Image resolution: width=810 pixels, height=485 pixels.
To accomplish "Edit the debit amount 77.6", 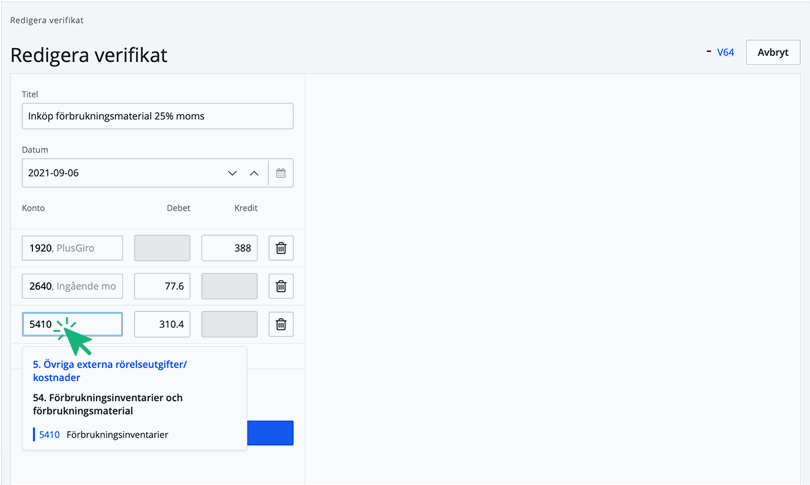I will [x=162, y=286].
